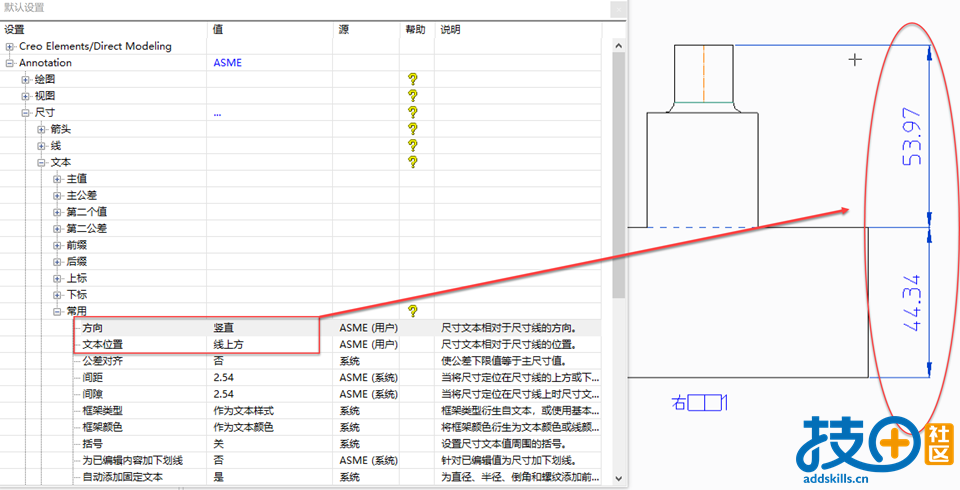Expand the 绘图 node
This screenshot has height=490, width=960.
tap(26, 80)
